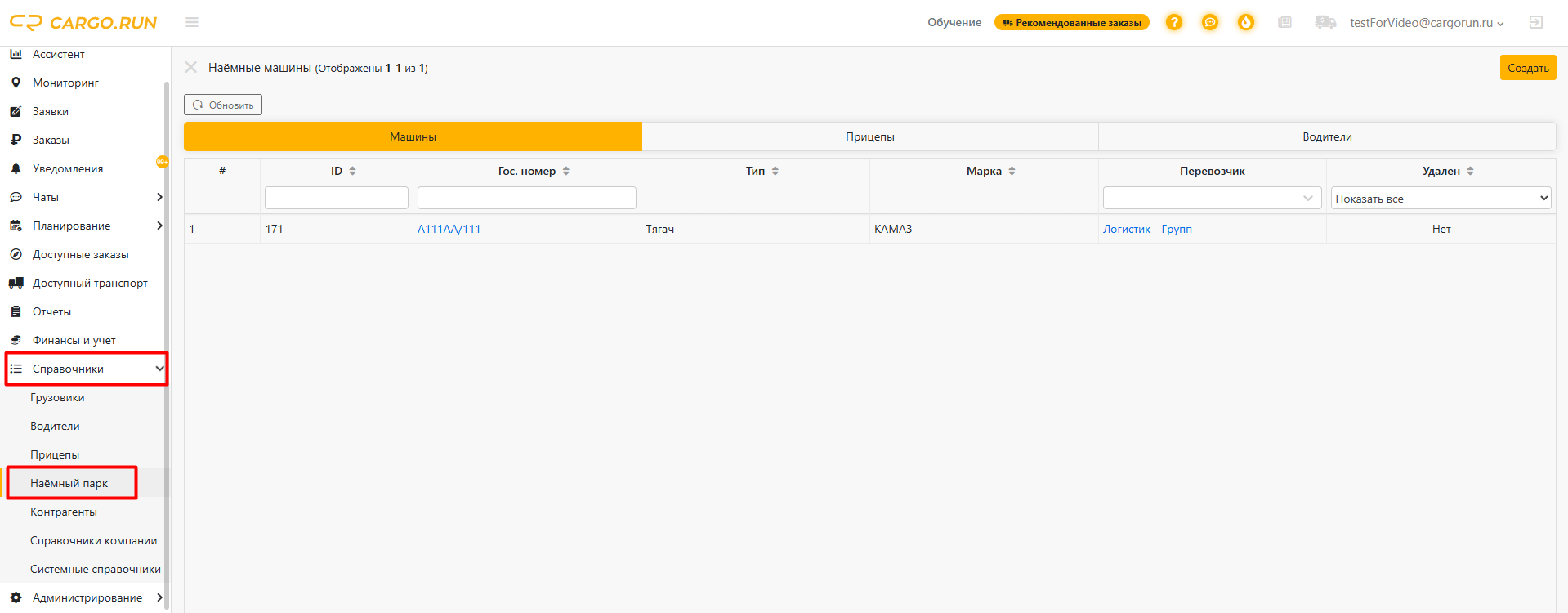
Task: Click the orange flame icon in header
Action: click(1246, 22)
